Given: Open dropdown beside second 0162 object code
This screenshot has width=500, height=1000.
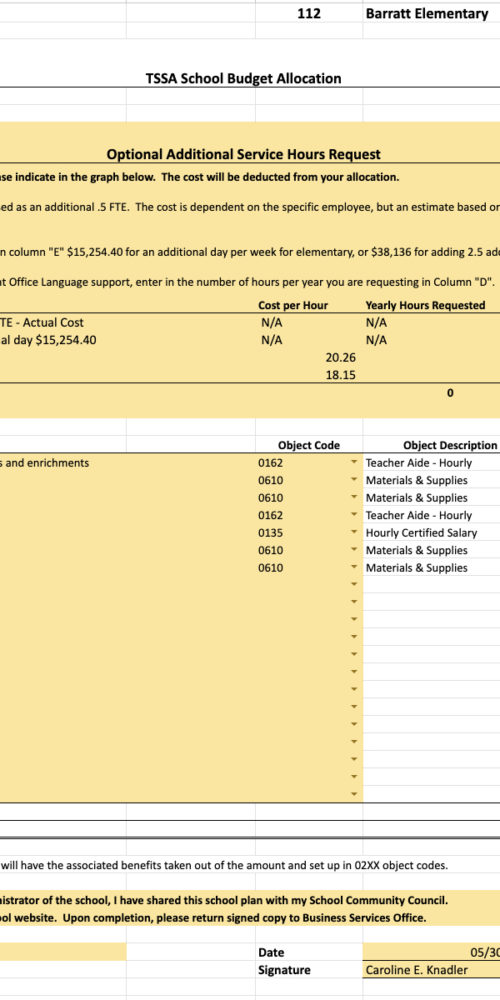Looking at the screenshot, I should coord(353,515).
